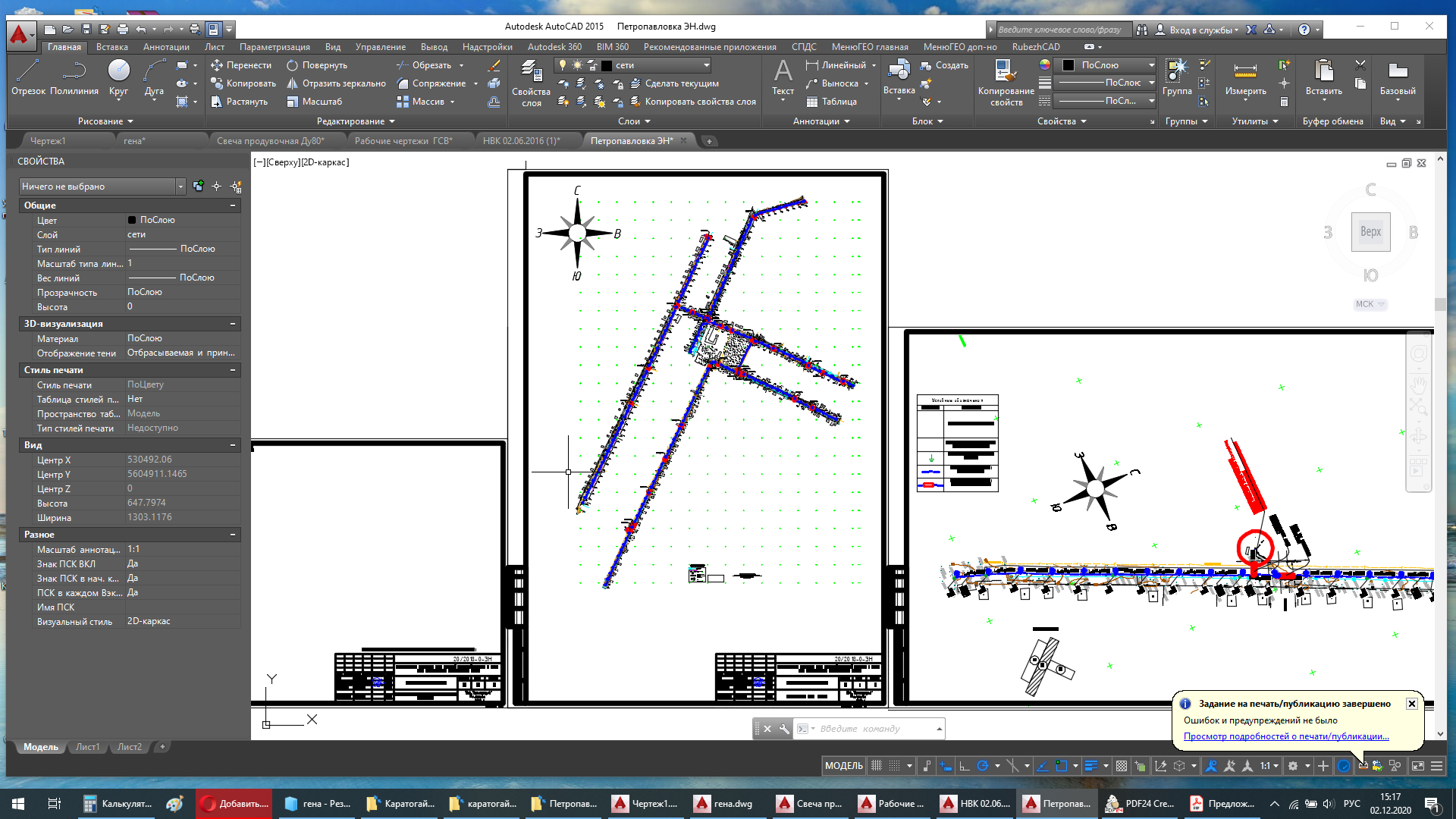Select the Текст annotation tool
Screen dimensions: 1456x819
783,79
